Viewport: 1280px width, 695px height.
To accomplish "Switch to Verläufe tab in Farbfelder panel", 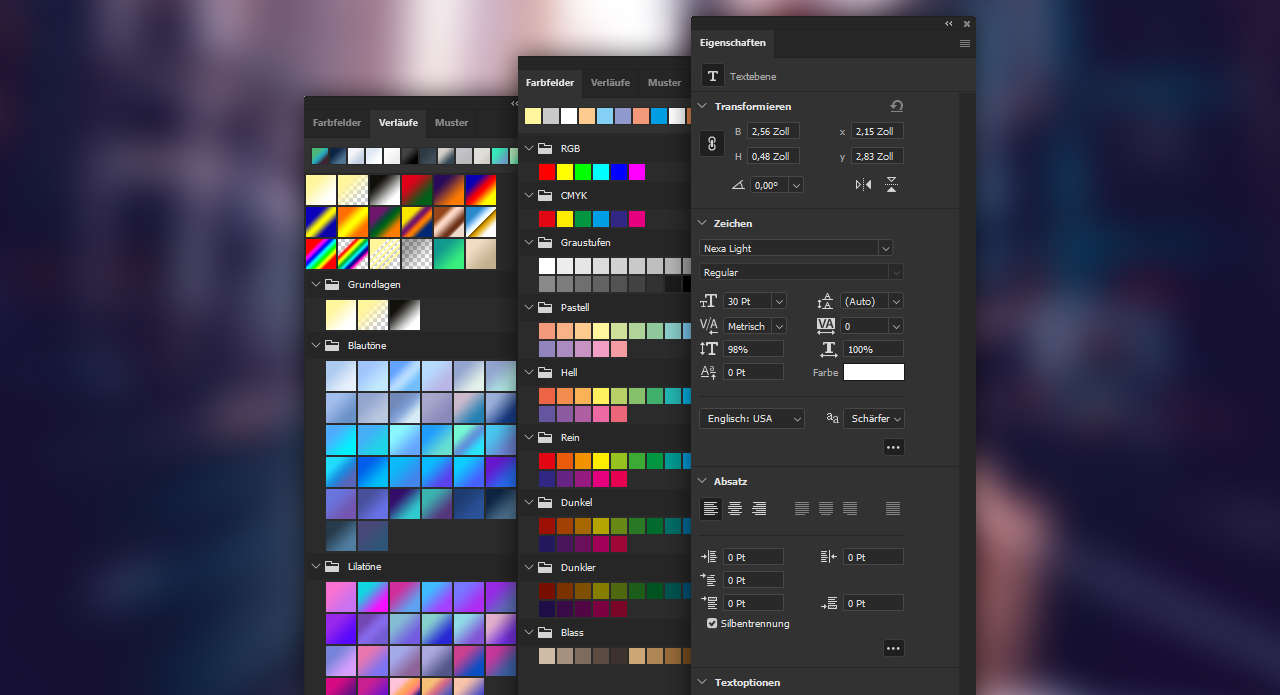I will click(610, 83).
